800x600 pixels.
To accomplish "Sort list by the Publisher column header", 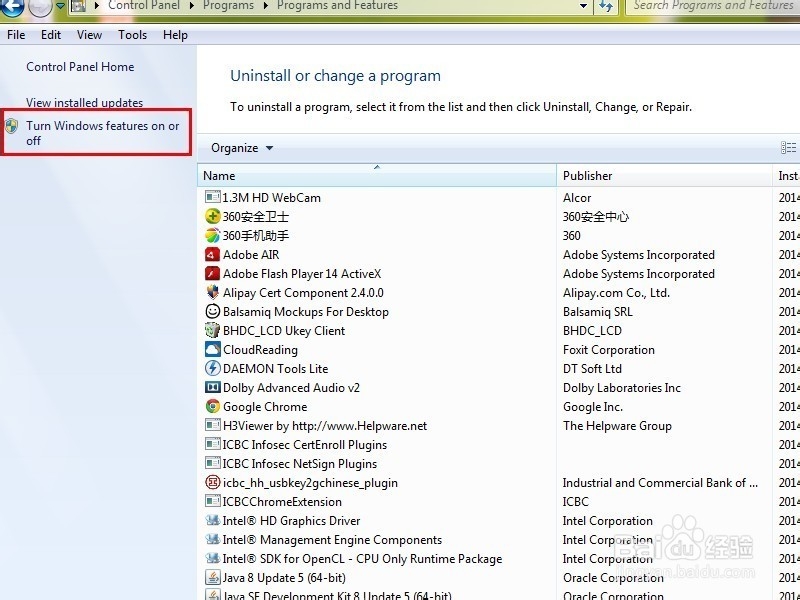I will coord(664,176).
